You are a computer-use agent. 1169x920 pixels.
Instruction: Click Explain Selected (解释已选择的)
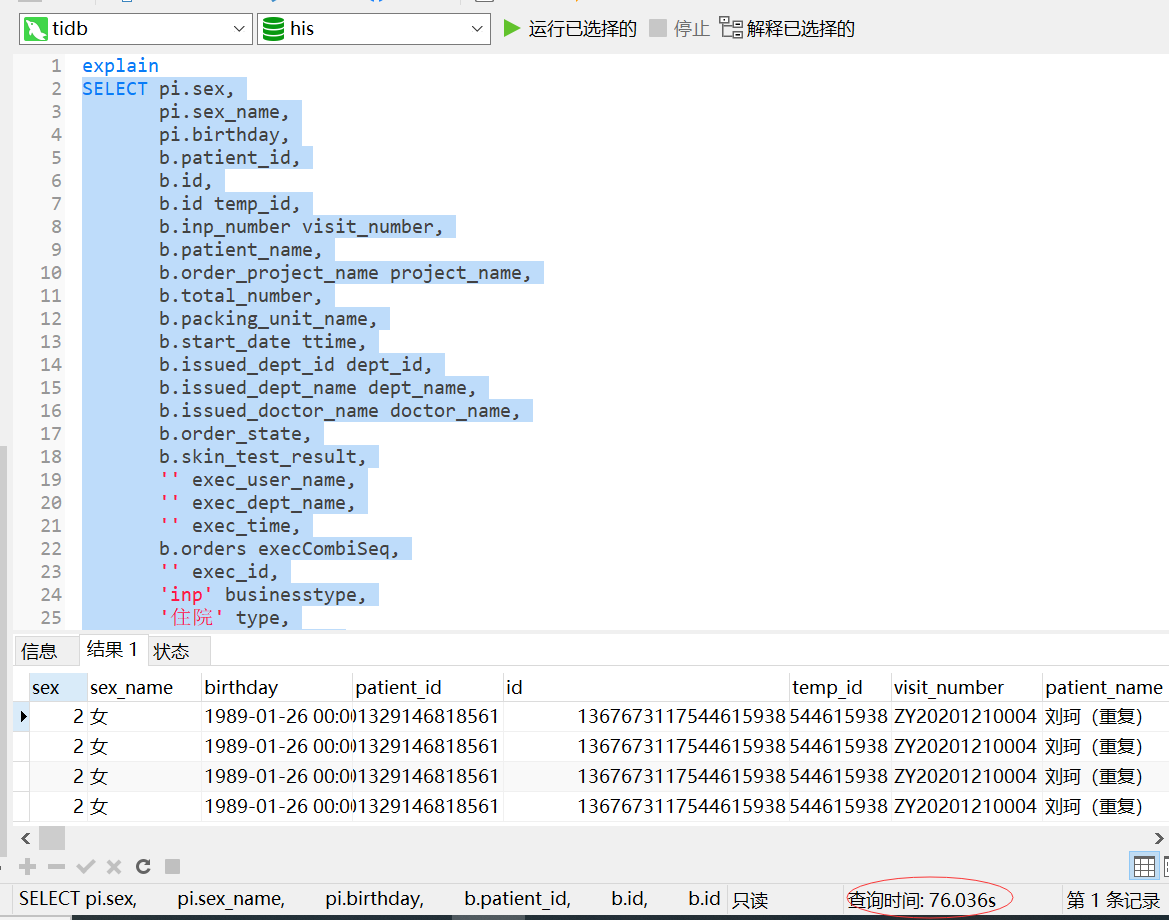click(788, 29)
